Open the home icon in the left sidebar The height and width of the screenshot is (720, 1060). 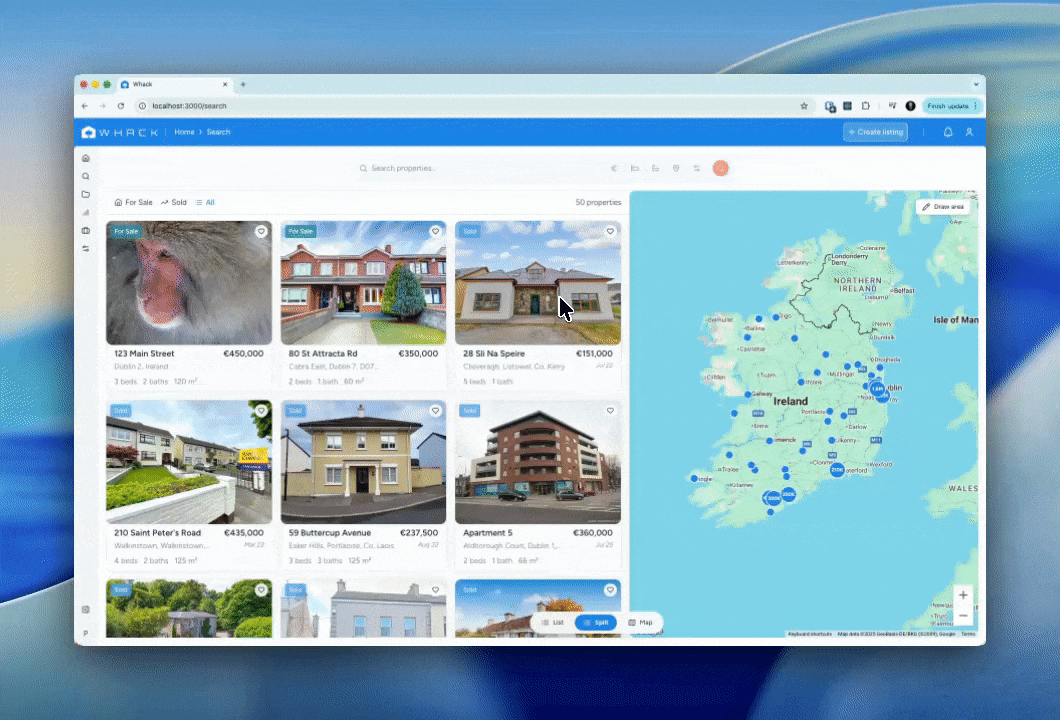point(86,158)
